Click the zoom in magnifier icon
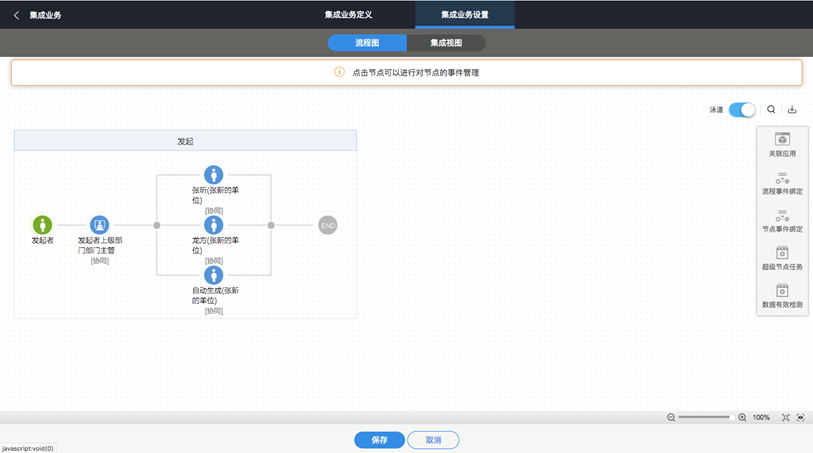The width and height of the screenshot is (813, 453). [742, 417]
